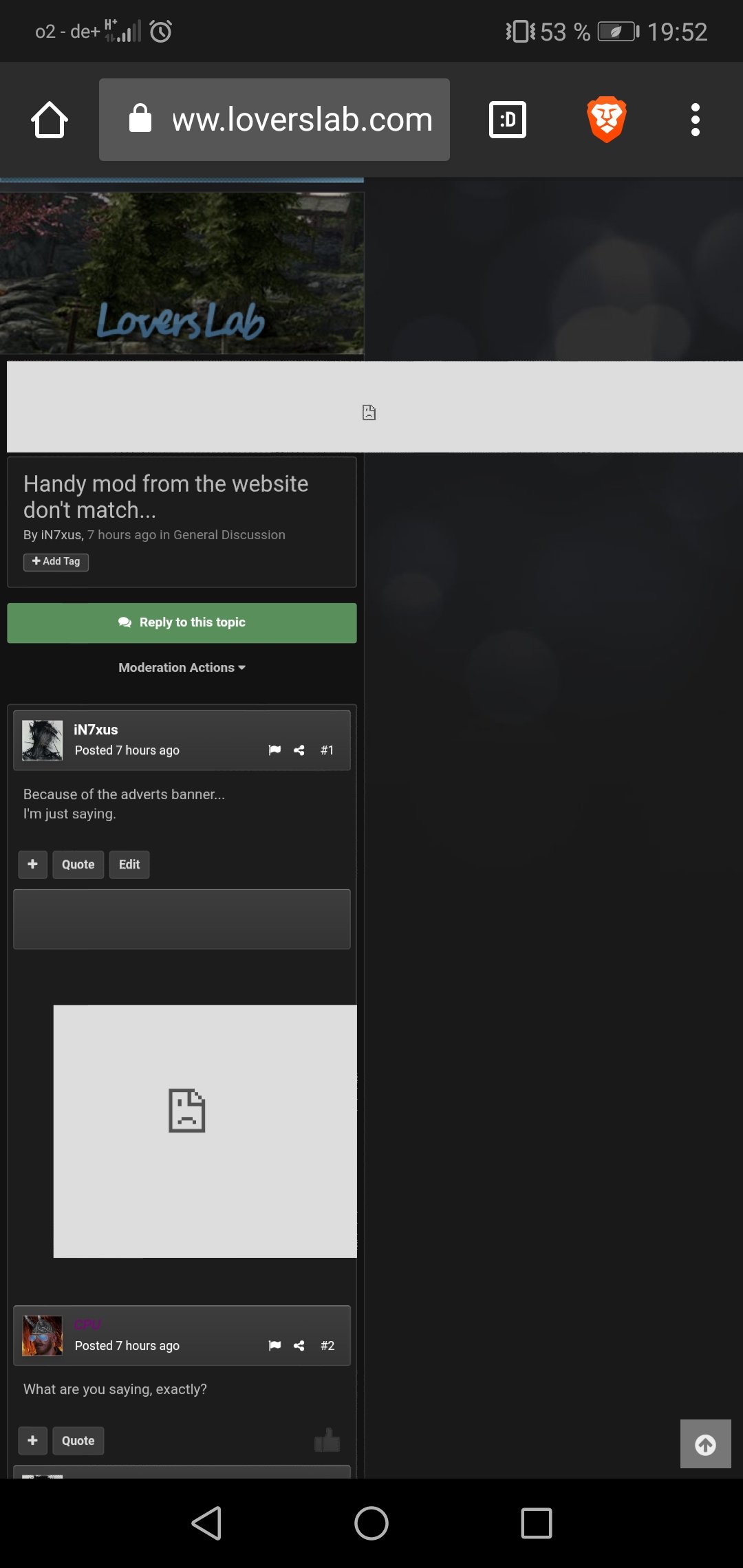Share post #1 with the share icon
The height and width of the screenshot is (1568, 743).
[x=299, y=750]
